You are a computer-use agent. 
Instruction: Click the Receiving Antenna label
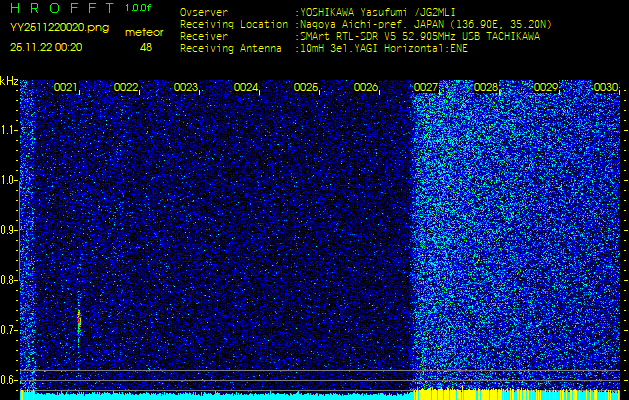[231, 49]
